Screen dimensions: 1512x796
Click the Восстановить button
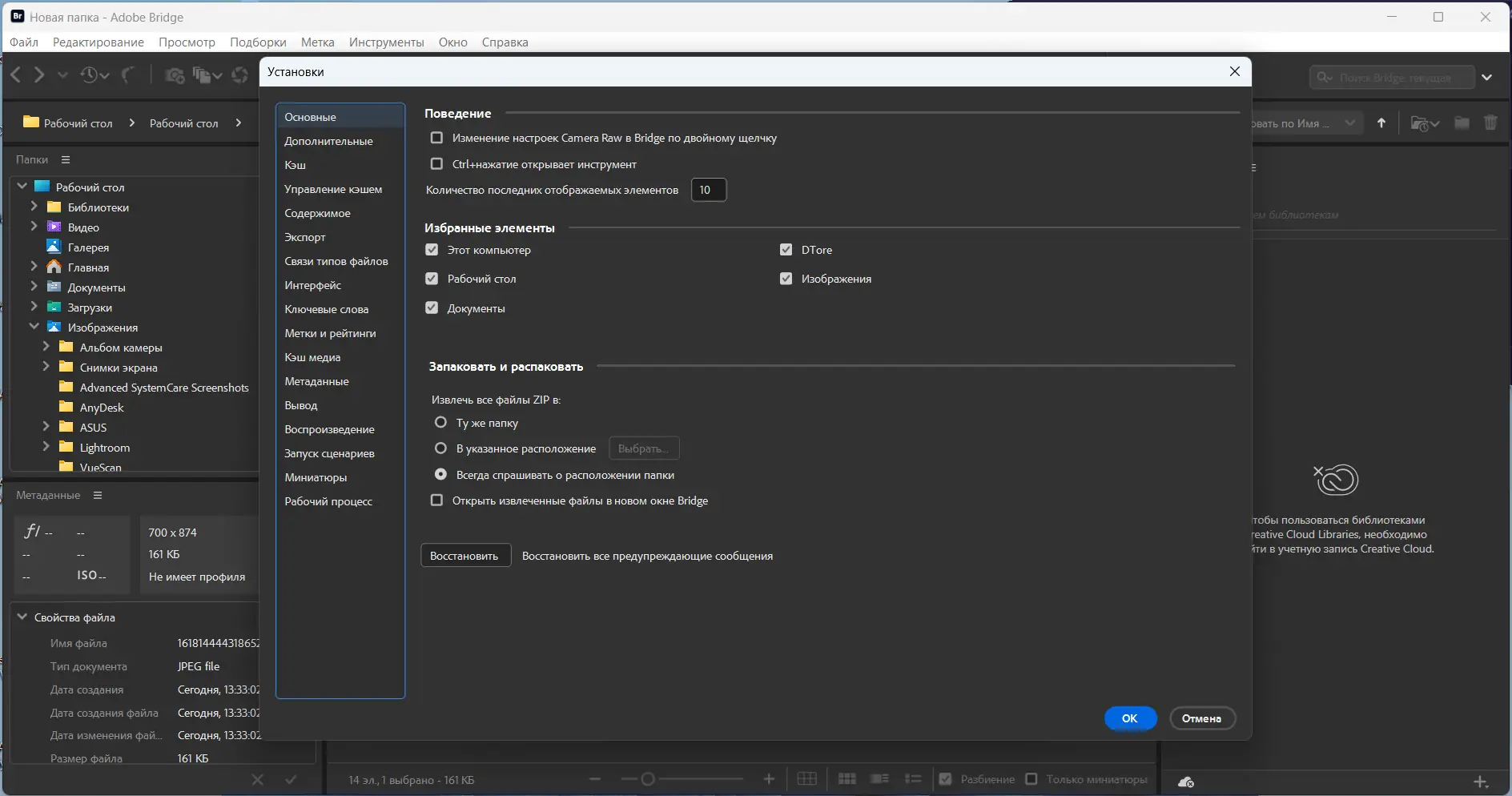point(464,556)
